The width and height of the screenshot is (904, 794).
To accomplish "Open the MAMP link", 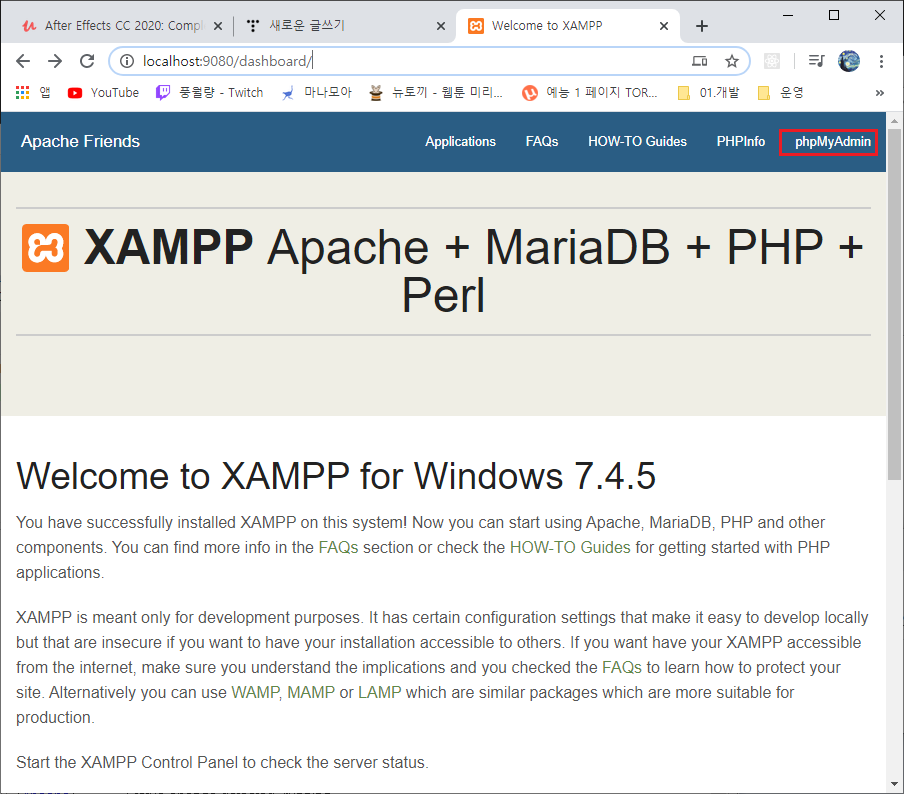I will pyautogui.click(x=311, y=692).
